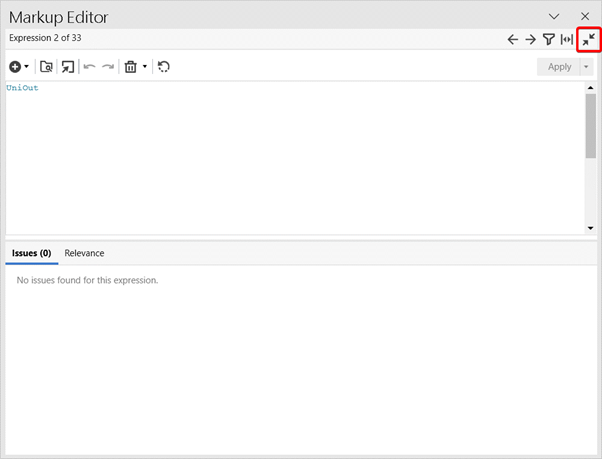Click the editor scrollbar down arrow
The image size is (602, 459).
[x=590, y=228]
